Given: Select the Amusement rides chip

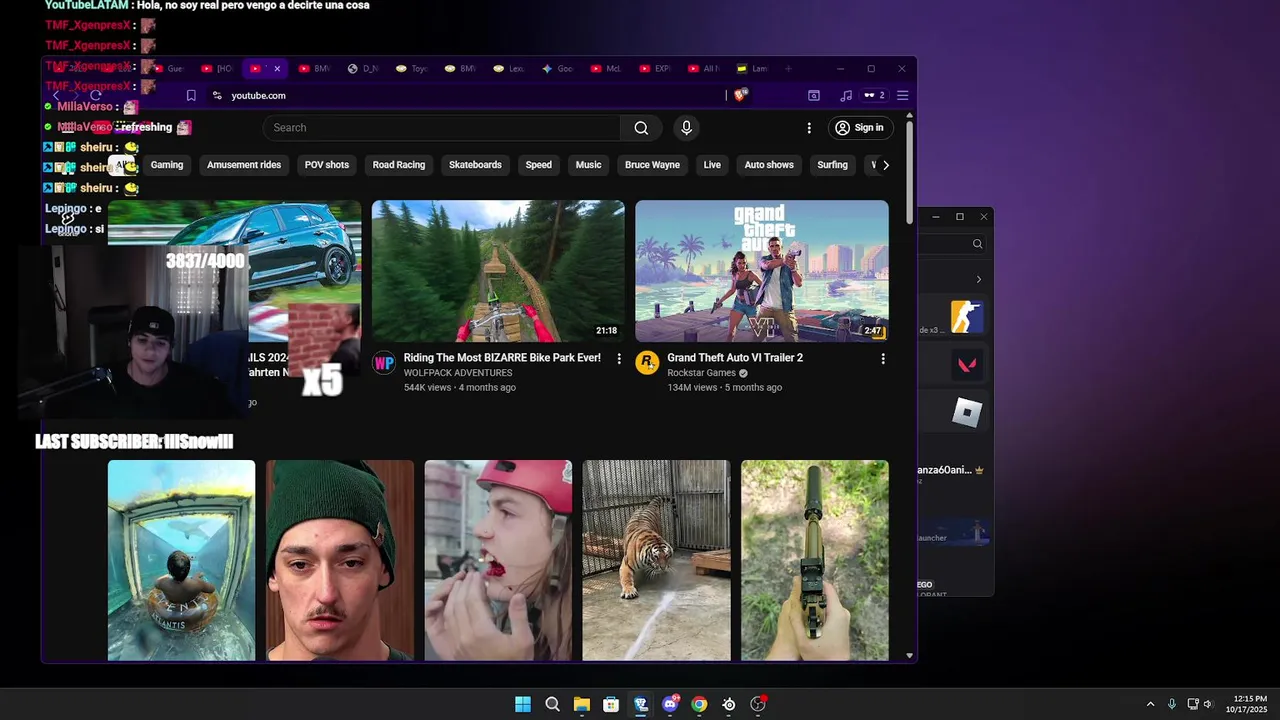Looking at the screenshot, I should (244, 165).
